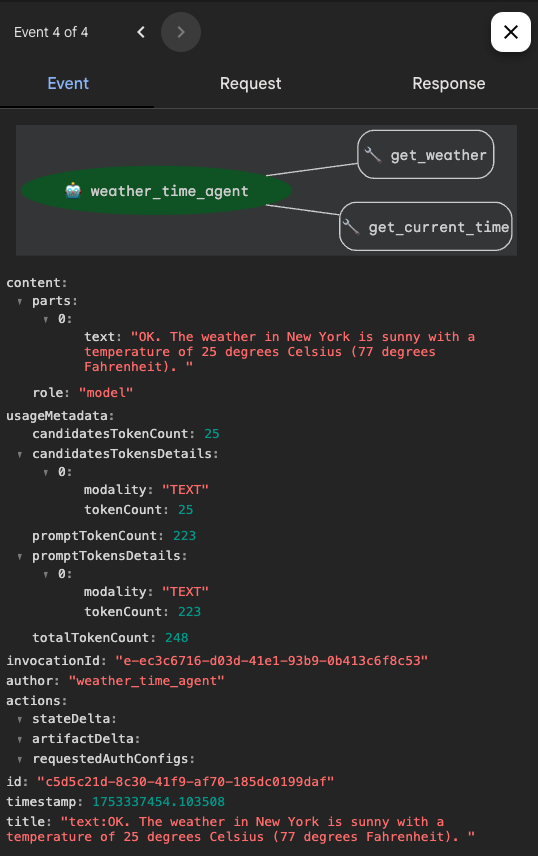The height and width of the screenshot is (856, 538).
Task: Click the wrench icon in get_weather node
Action: 373,155
